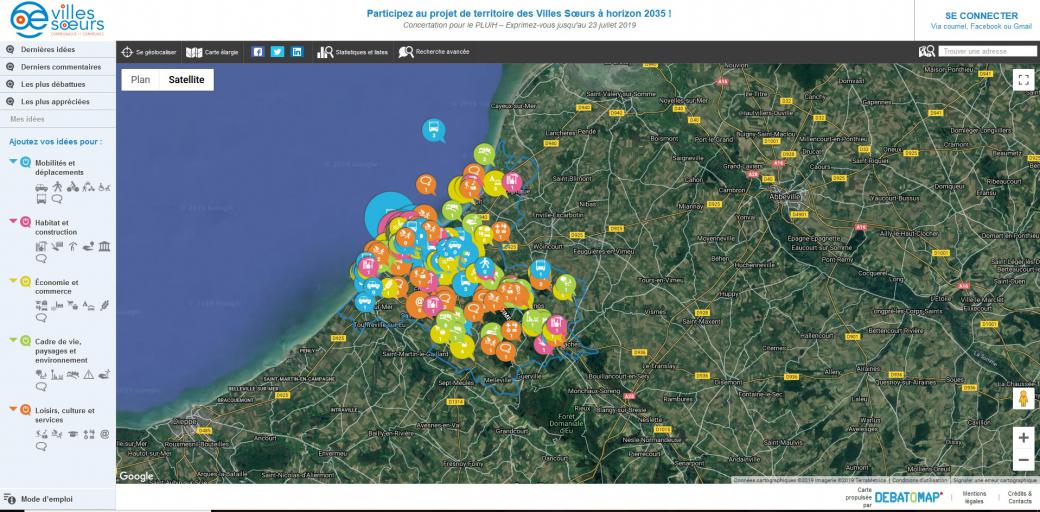Choose the bicycle icon under Mobilités et déplacements
Image resolution: width=1040 pixels, height=512 pixels.
coord(73,187)
